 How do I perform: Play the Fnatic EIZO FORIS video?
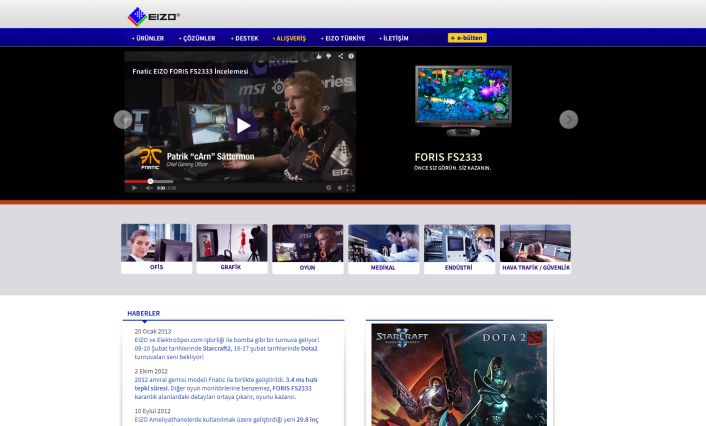pos(243,125)
